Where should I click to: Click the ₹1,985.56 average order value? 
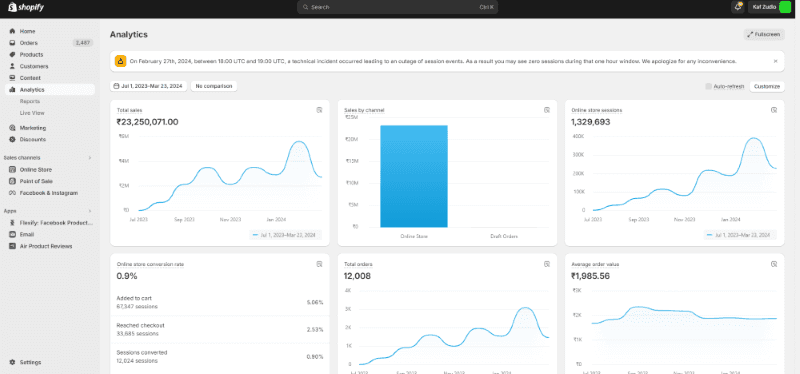click(590, 276)
